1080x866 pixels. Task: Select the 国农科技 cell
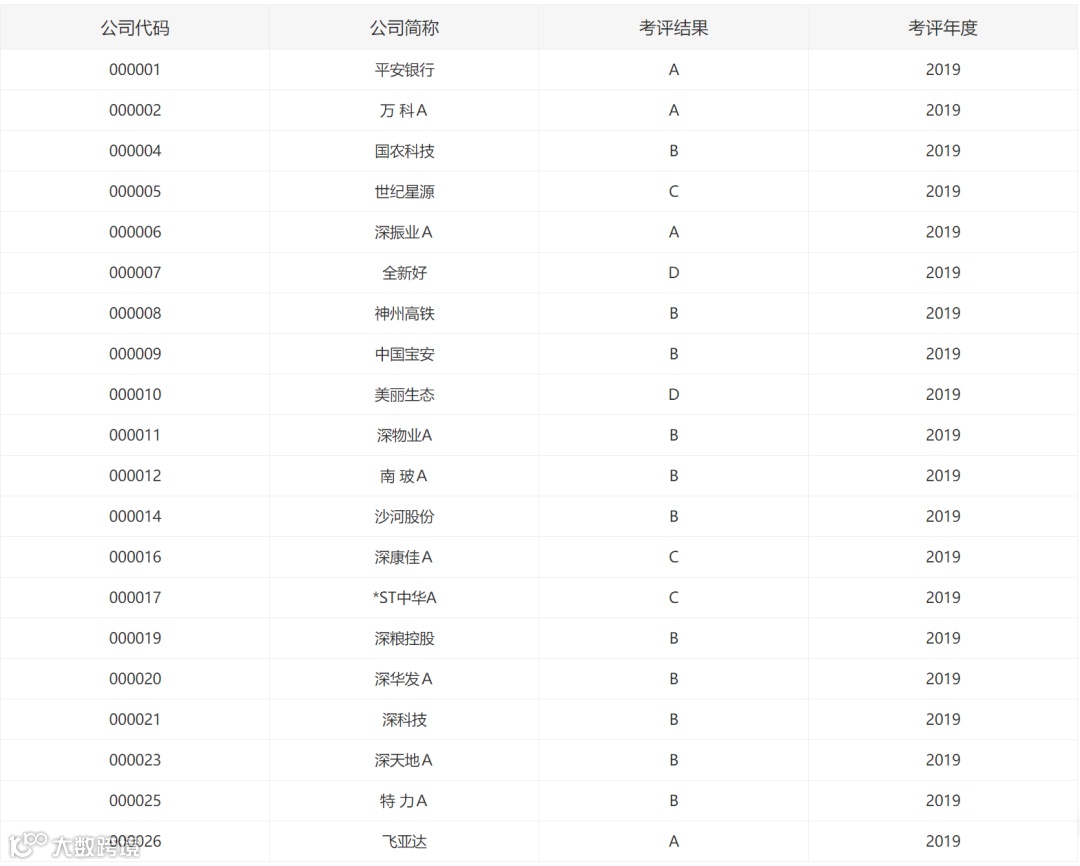(404, 151)
